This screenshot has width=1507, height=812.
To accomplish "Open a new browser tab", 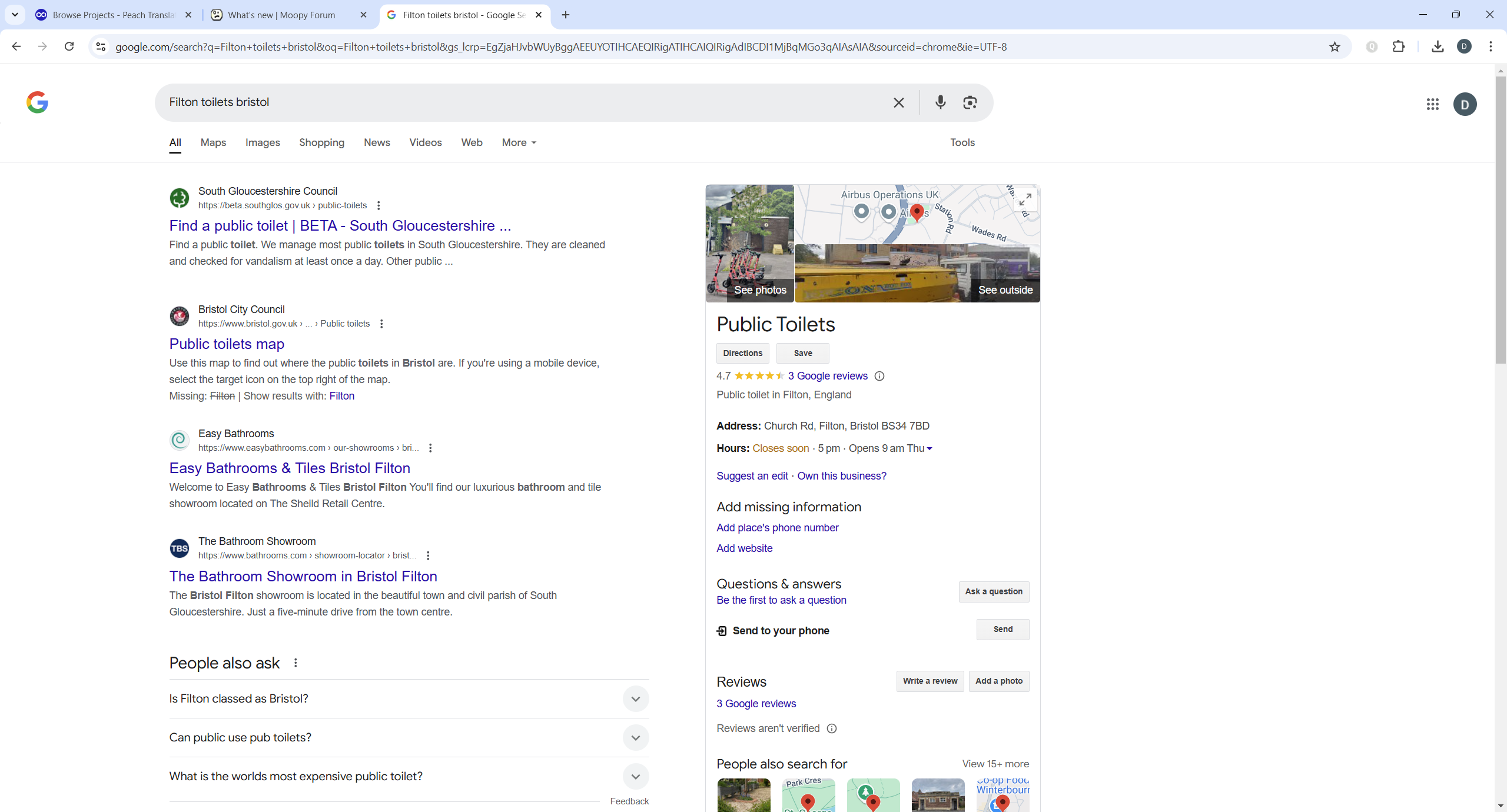I will pos(565,15).
